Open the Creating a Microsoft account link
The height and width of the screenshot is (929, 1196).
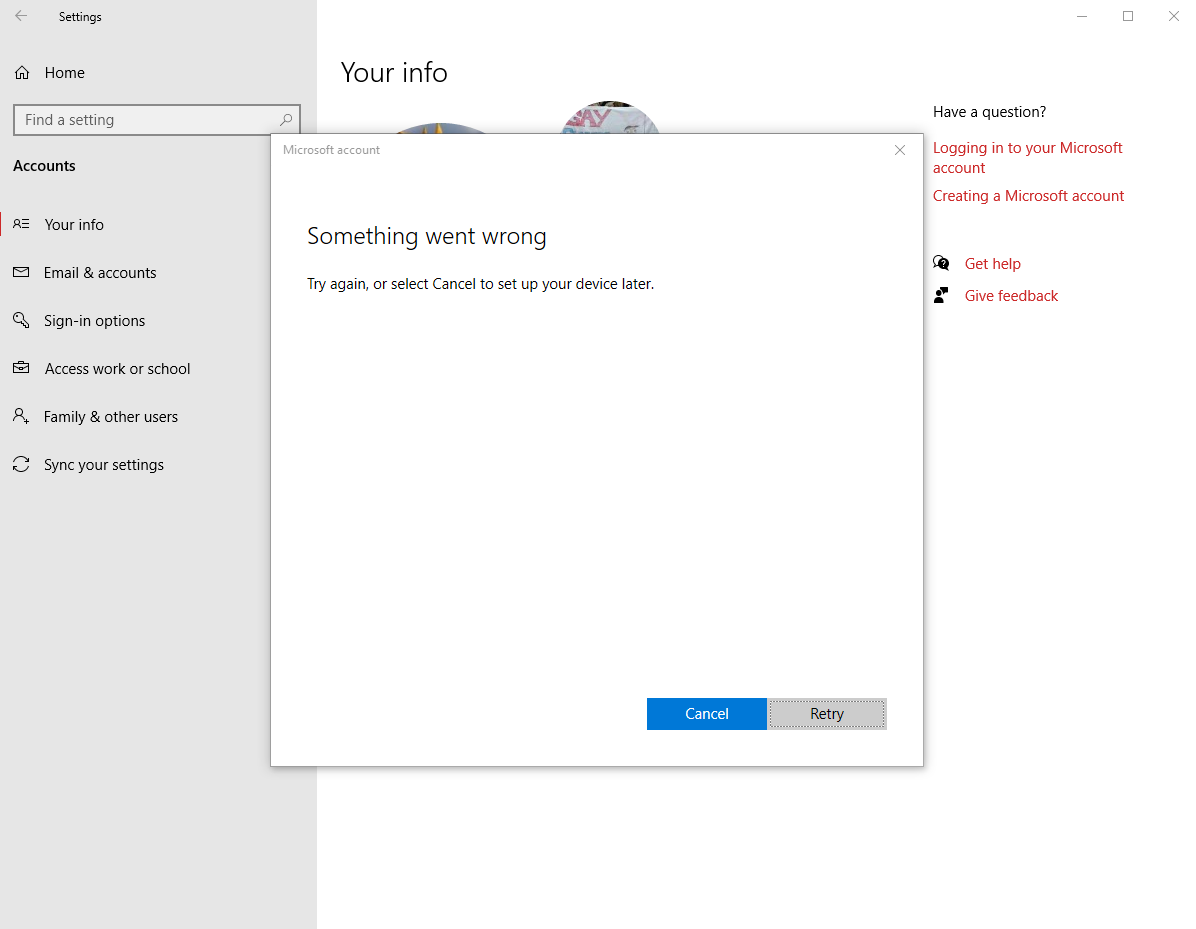tap(1028, 195)
